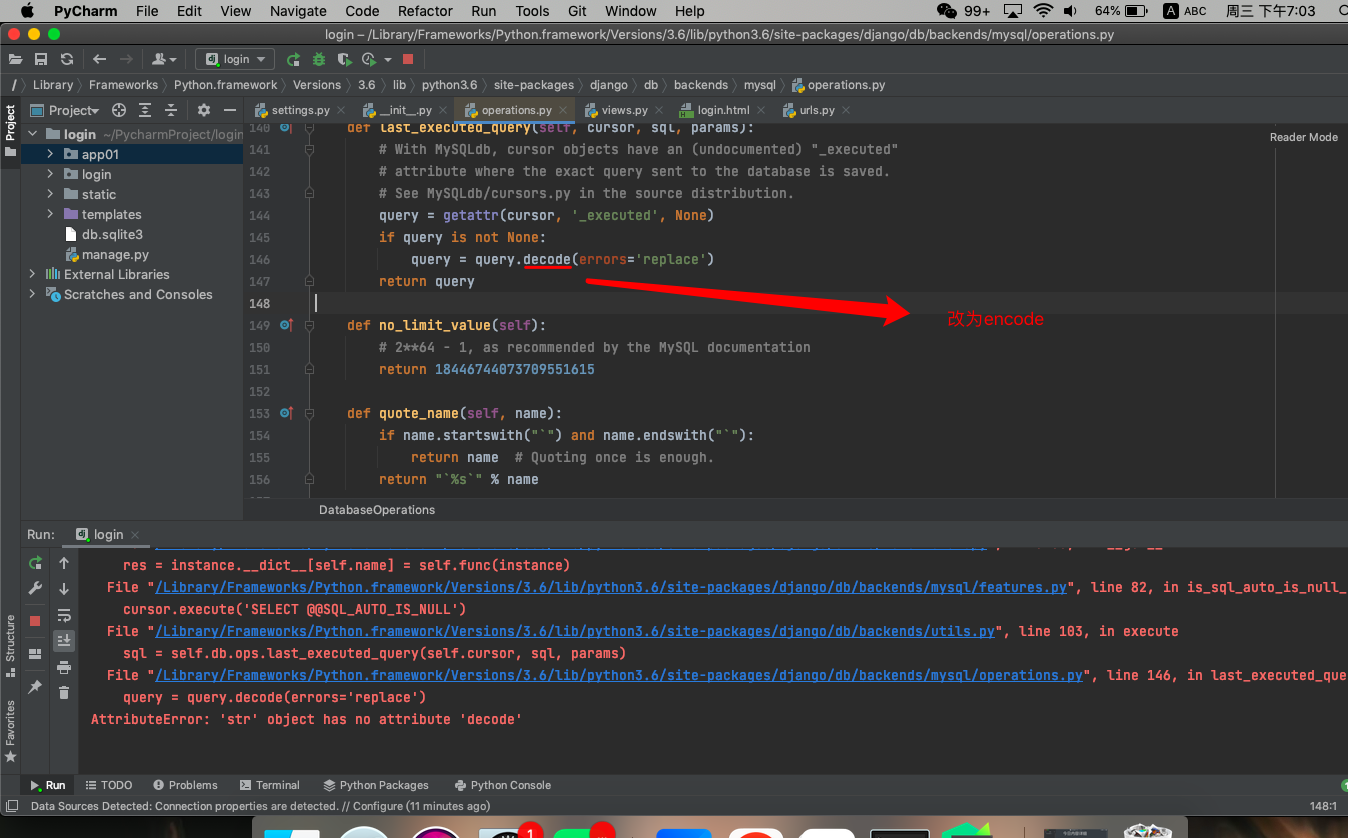Viewport: 1348px width, 838px height.
Task: Reload all files from disk
Action: click(x=67, y=59)
